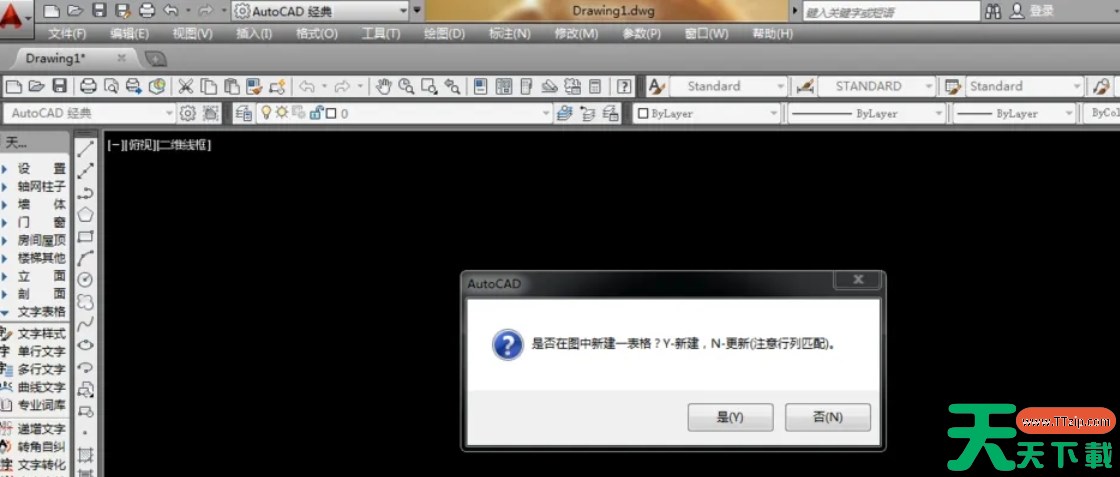Image resolution: width=1120 pixels, height=477 pixels.
Task: Click the keyword search input field
Action: pyautogui.click(x=891, y=11)
